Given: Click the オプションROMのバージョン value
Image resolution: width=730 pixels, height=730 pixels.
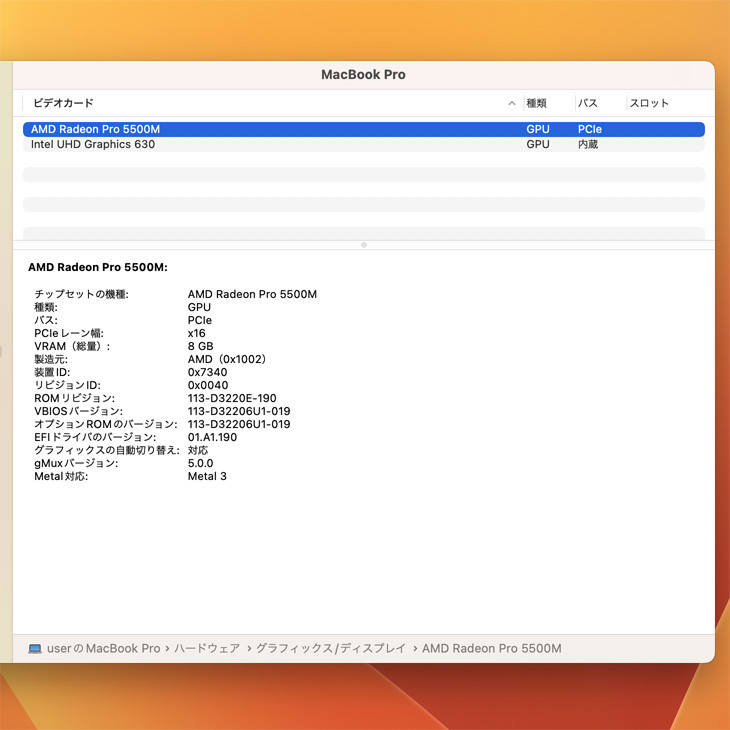Looking at the screenshot, I should point(239,425).
